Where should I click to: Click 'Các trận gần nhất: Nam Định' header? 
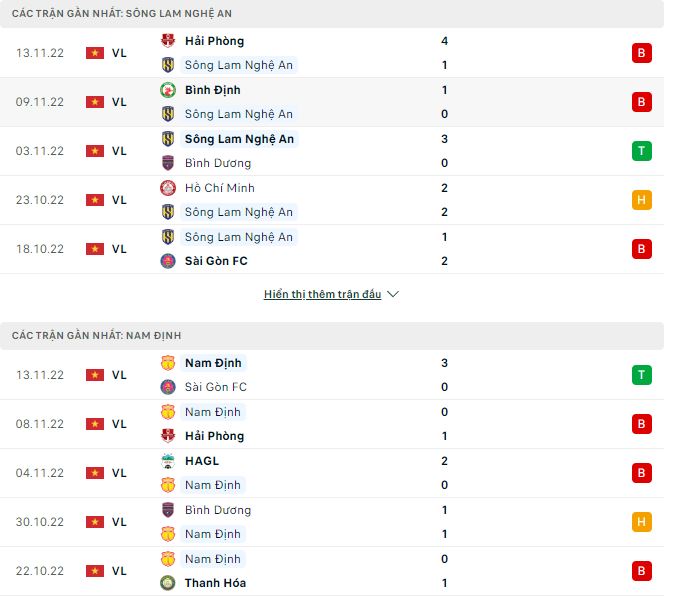[97, 336]
